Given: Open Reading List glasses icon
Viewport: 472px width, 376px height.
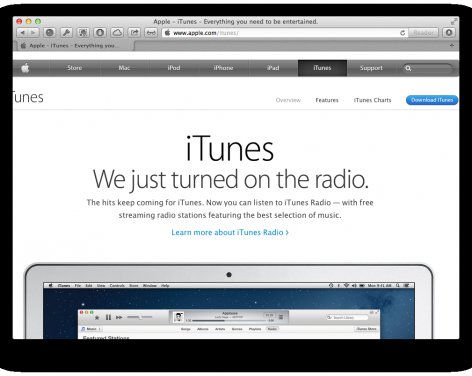Looking at the screenshot, I should pos(151,33).
